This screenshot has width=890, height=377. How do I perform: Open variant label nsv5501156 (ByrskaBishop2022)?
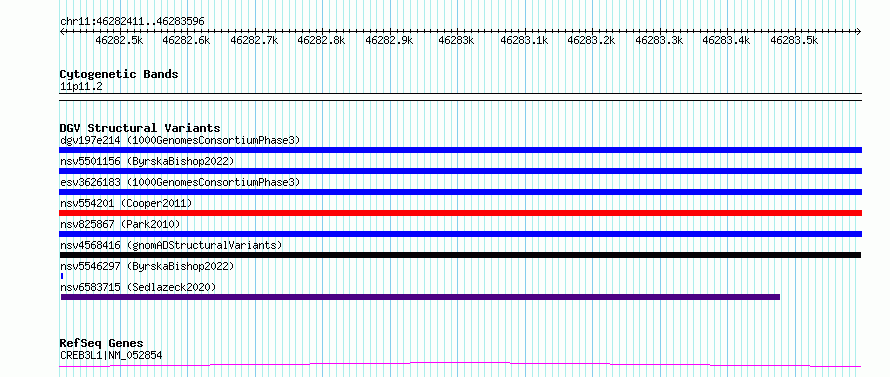147,161
